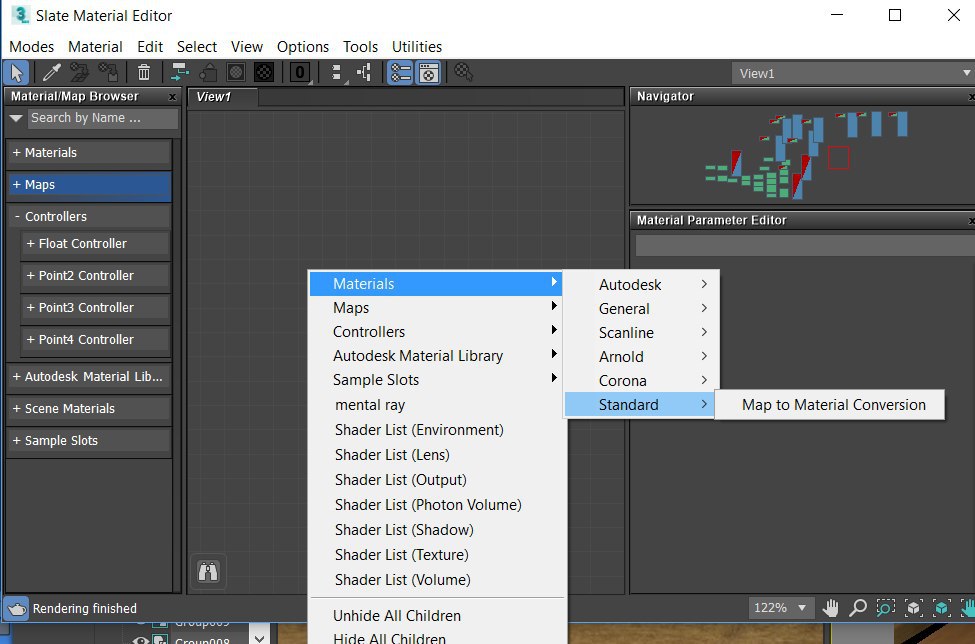Screen dimensions: 975x644
Task: Select the Zoom Tool magnifier icon
Action: point(858,608)
